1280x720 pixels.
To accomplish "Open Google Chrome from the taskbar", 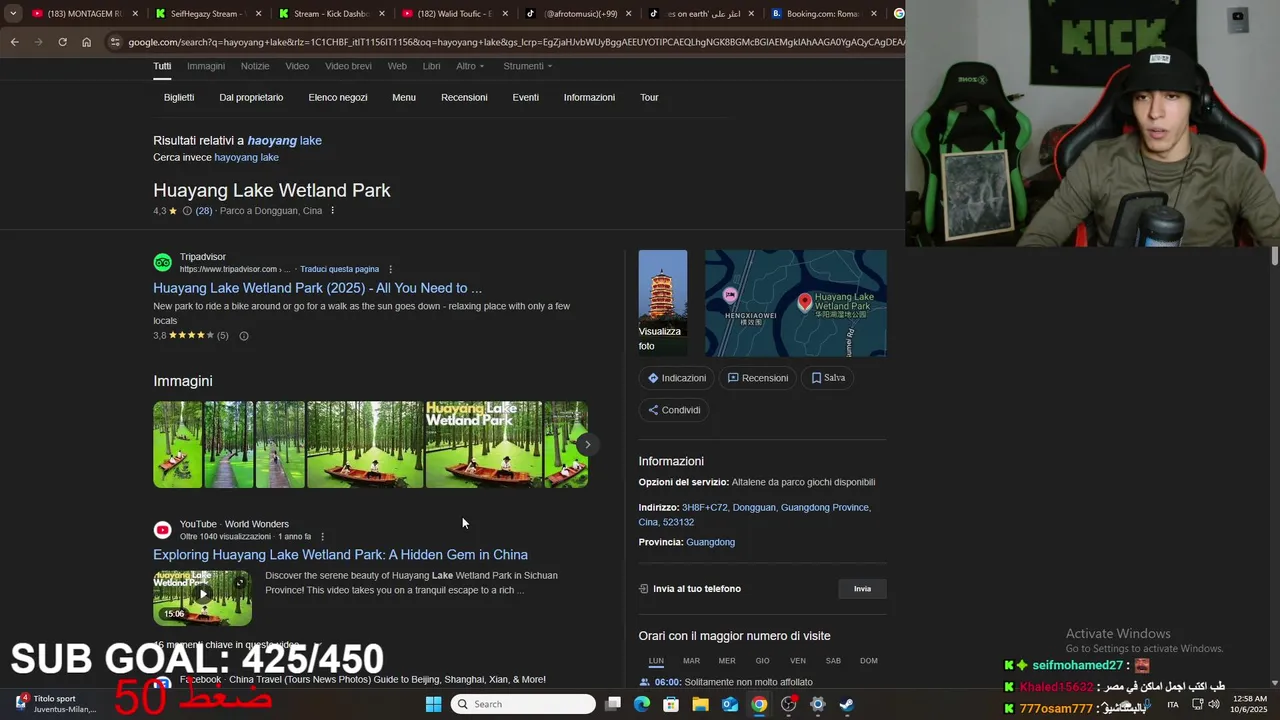I will pos(759,704).
